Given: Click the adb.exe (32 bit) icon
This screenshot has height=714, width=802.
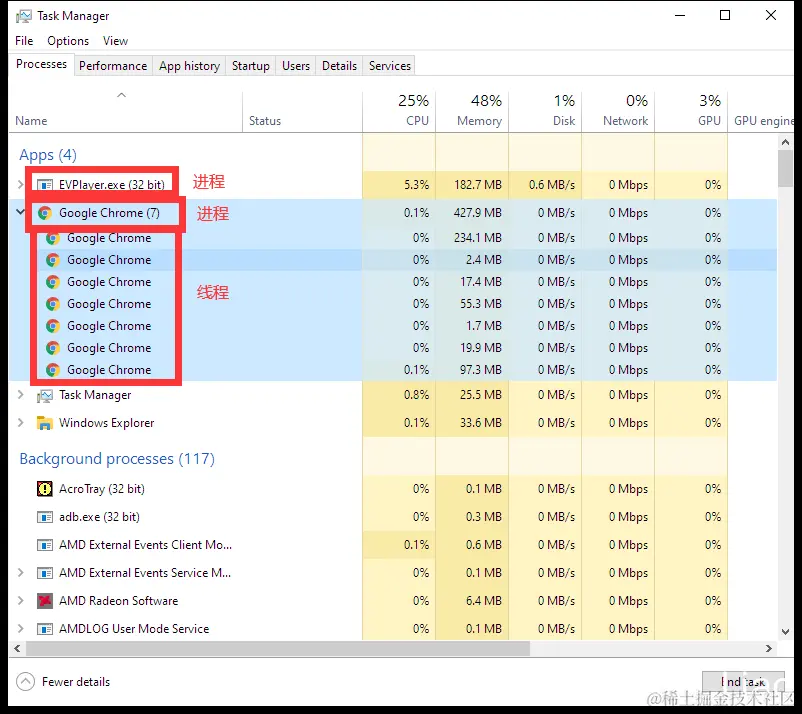Looking at the screenshot, I should coord(45,517).
